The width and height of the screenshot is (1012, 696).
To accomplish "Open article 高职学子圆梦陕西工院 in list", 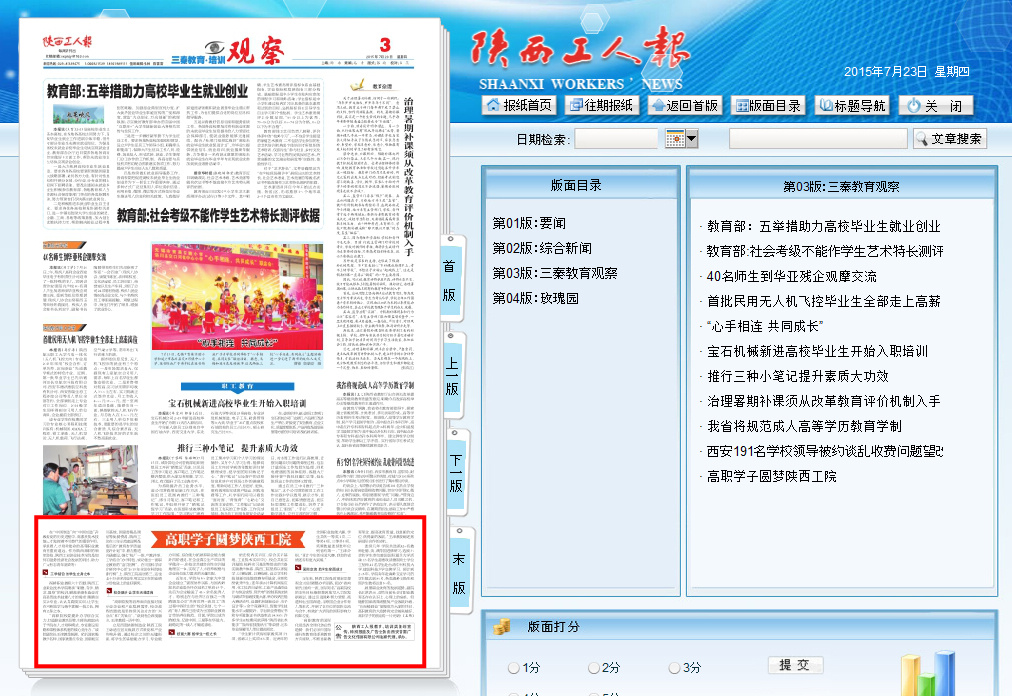I will point(771,476).
